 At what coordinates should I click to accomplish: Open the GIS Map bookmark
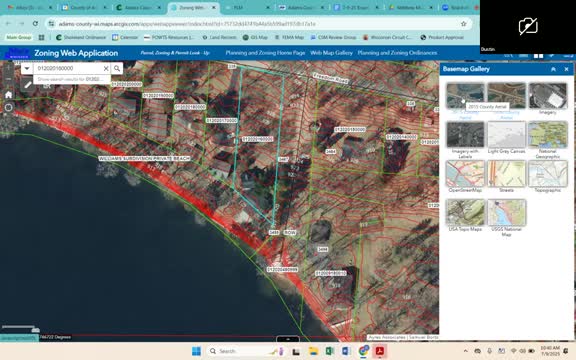[x=255, y=37]
